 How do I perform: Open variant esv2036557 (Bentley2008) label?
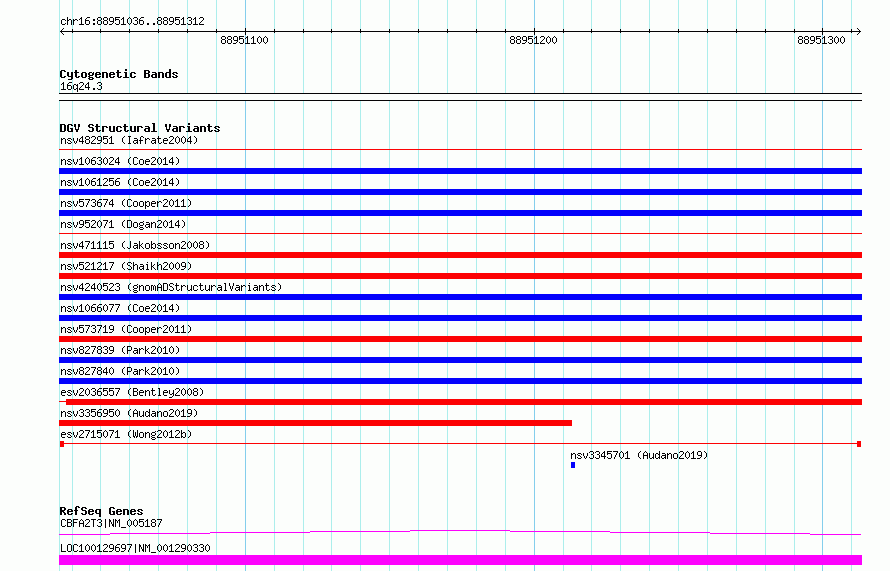[x=132, y=392]
